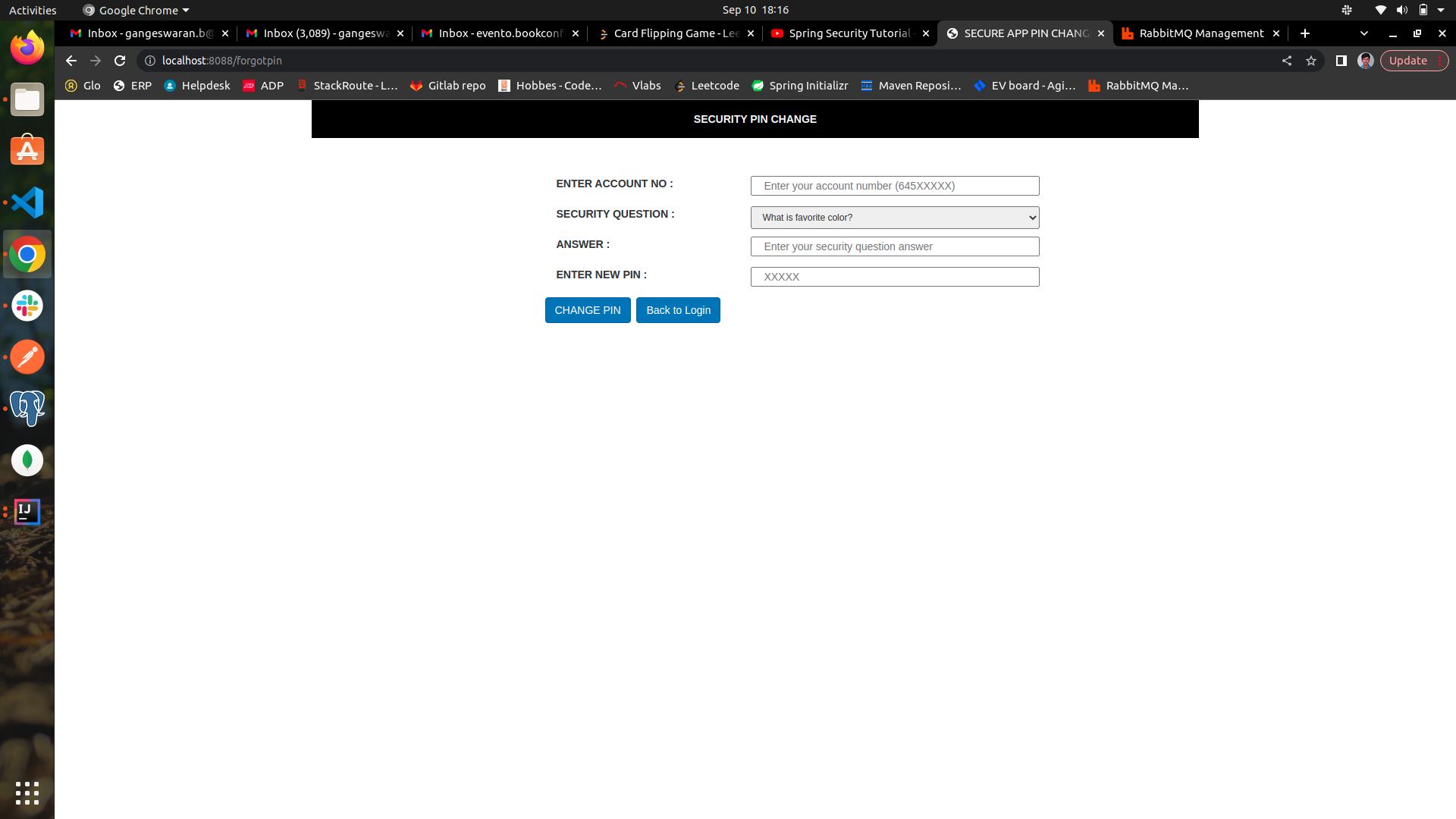Bookmark this page with the star icon
Image resolution: width=1456 pixels, height=819 pixels.
[1311, 61]
